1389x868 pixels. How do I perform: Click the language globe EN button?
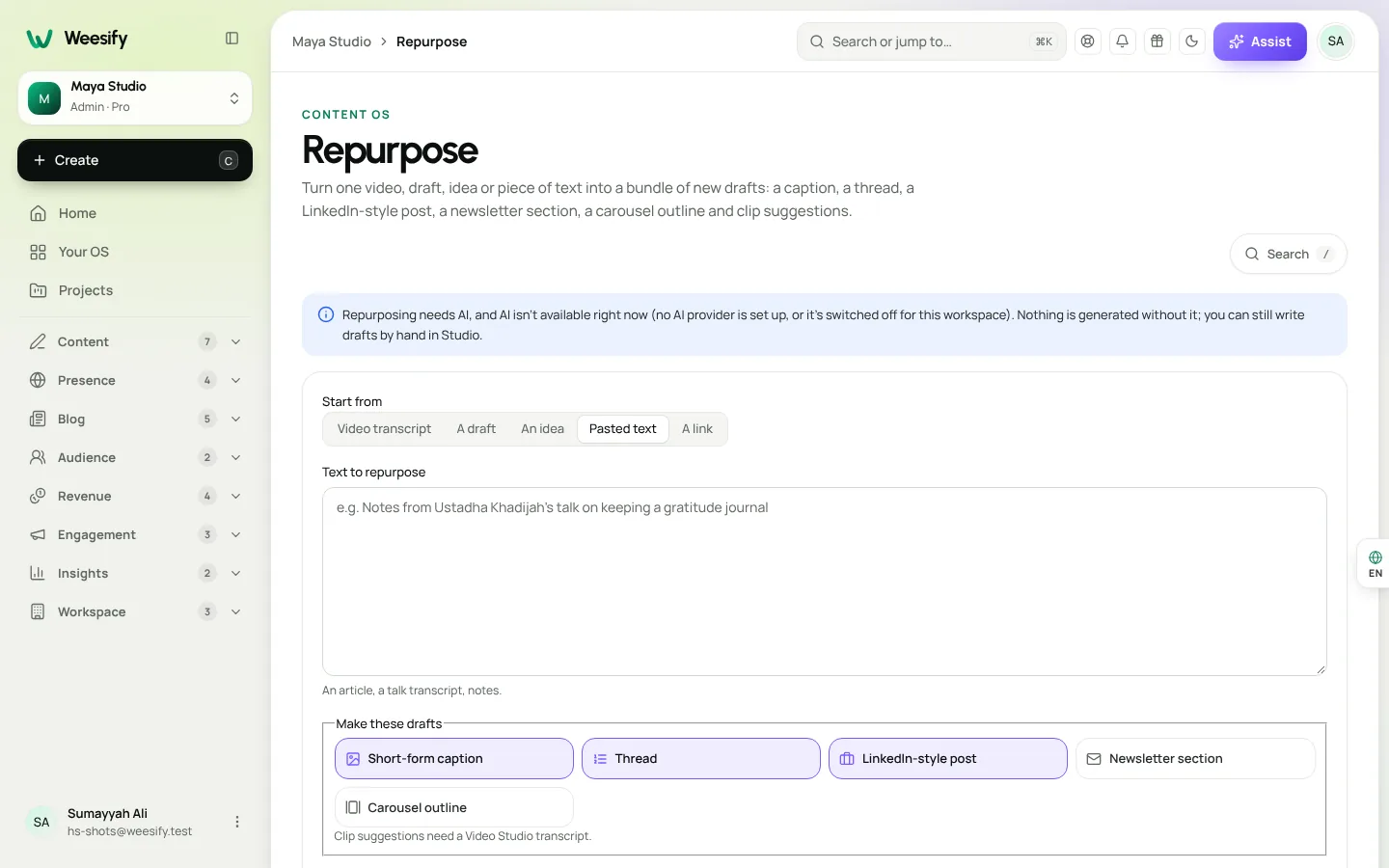(1375, 564)
